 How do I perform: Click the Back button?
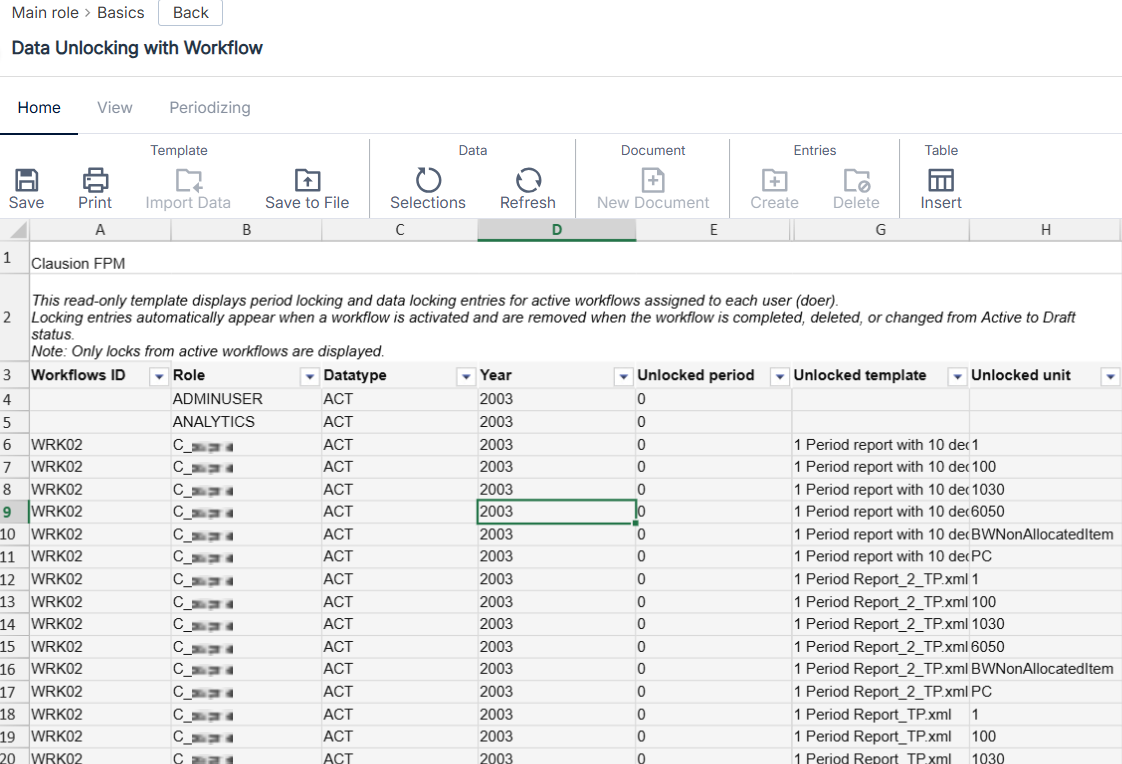point(190,13)
